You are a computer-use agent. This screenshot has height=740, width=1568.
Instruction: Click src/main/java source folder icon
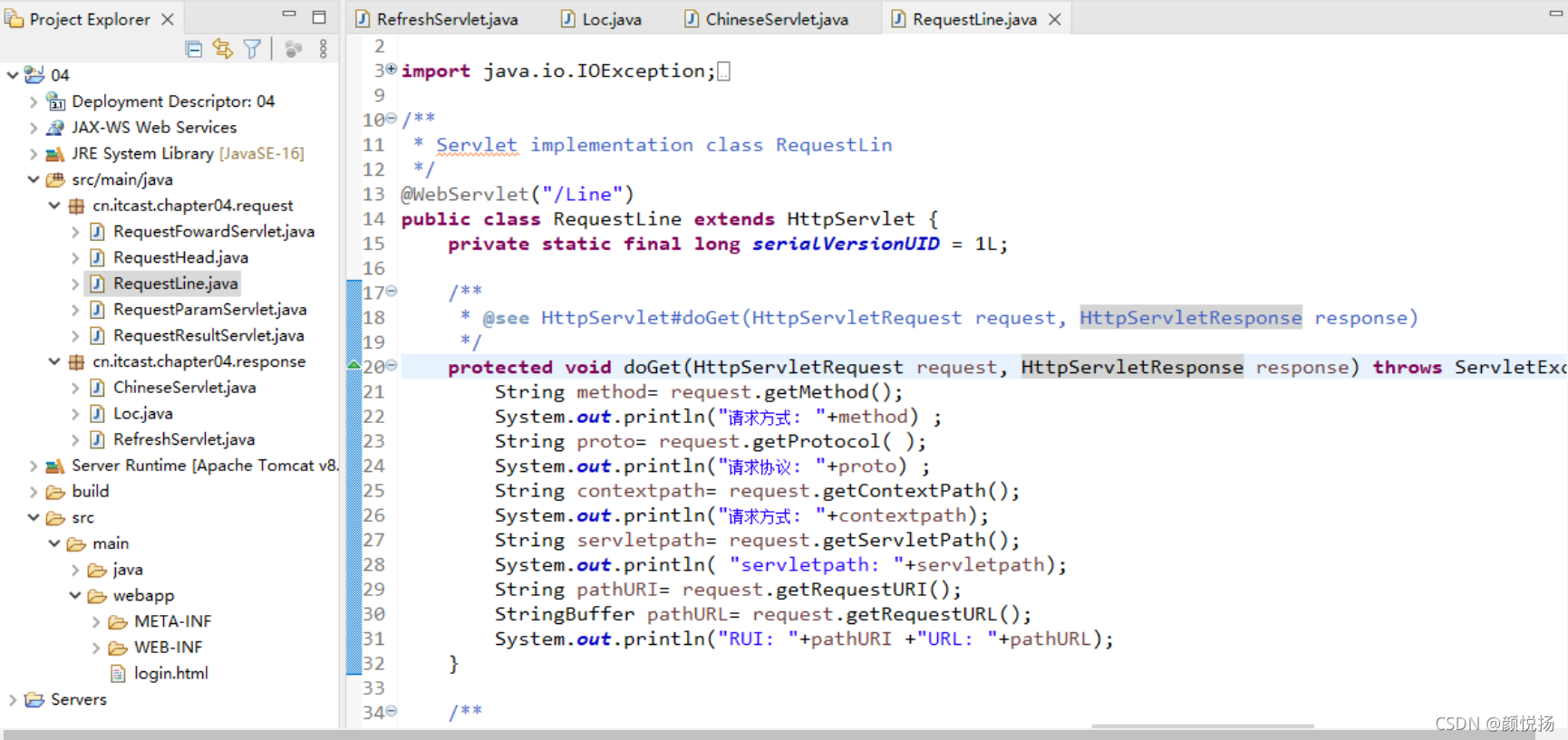click(55, 179)
